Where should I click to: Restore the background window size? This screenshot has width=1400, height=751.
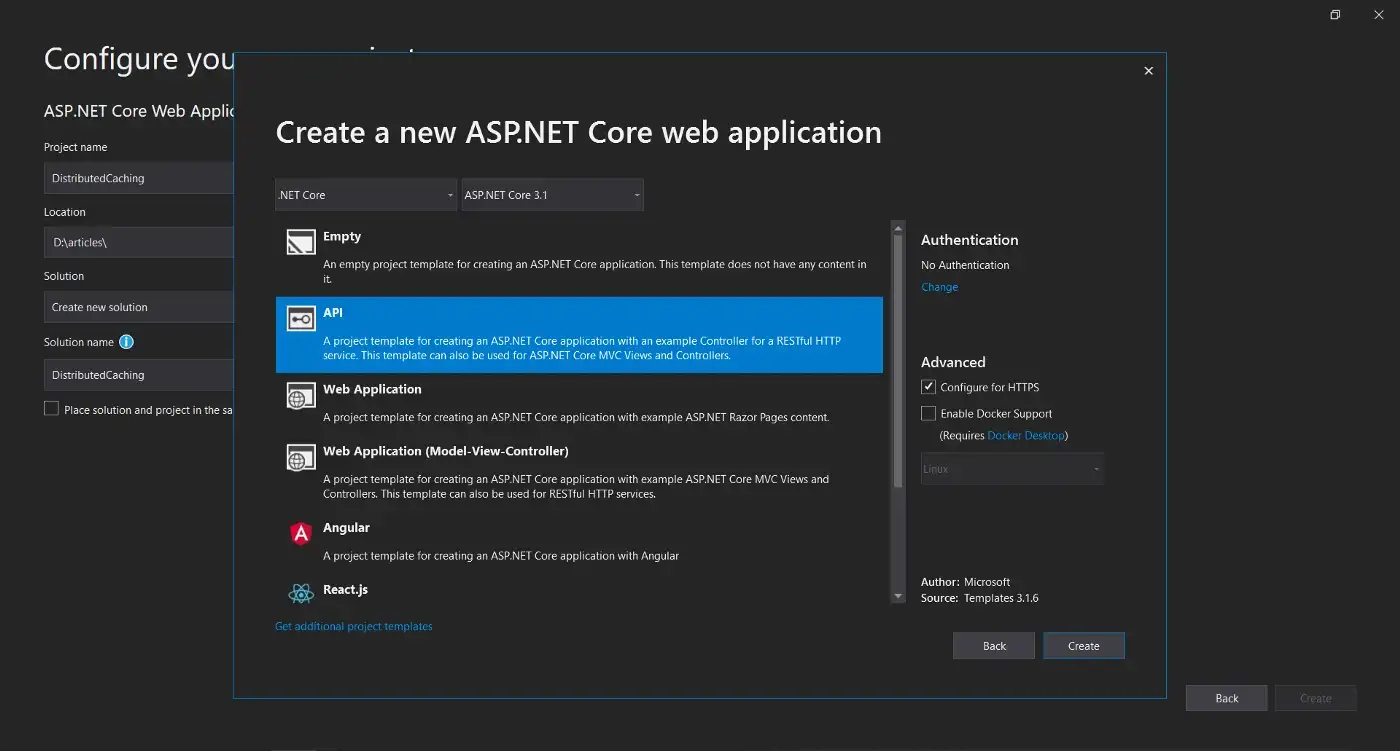(x=1335, y=15)
